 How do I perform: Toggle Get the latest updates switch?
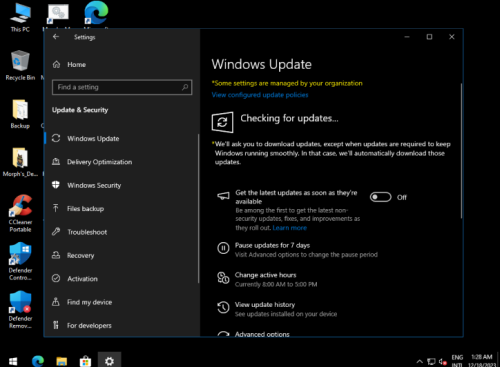pyautogui.click(x=380, y=197)
